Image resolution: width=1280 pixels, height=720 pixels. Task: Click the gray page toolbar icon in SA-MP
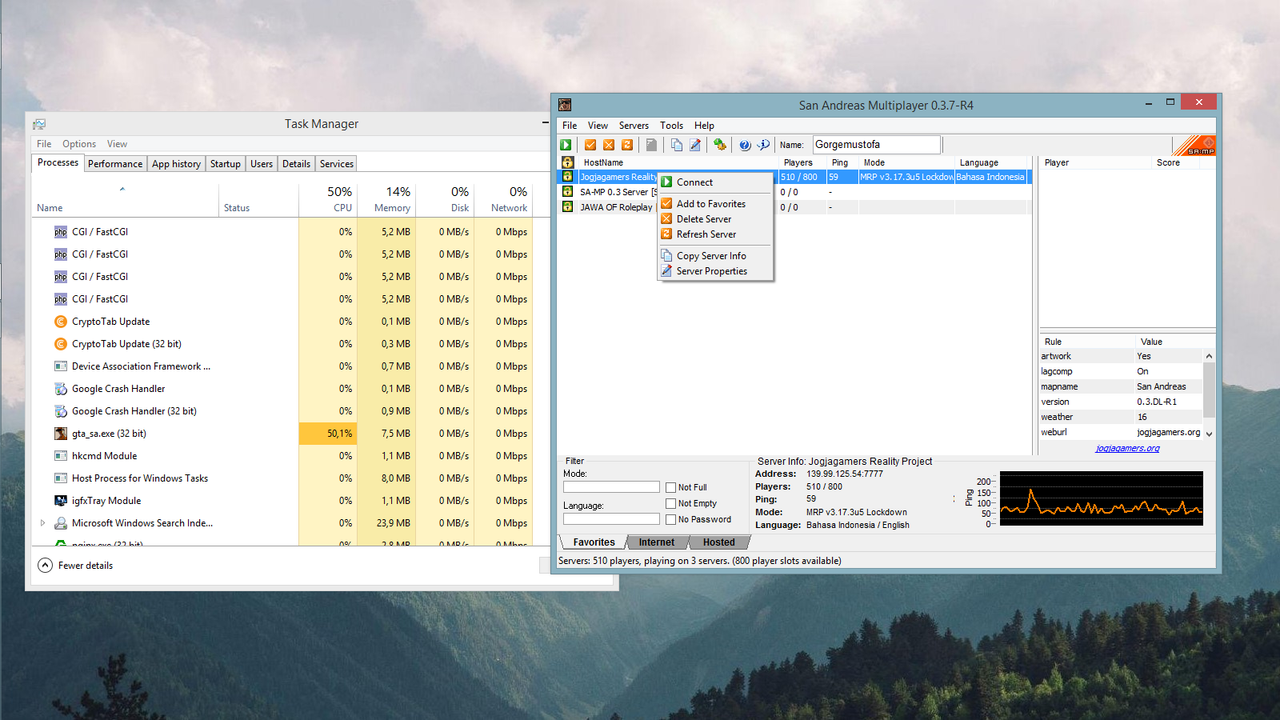tap(652, 145)
